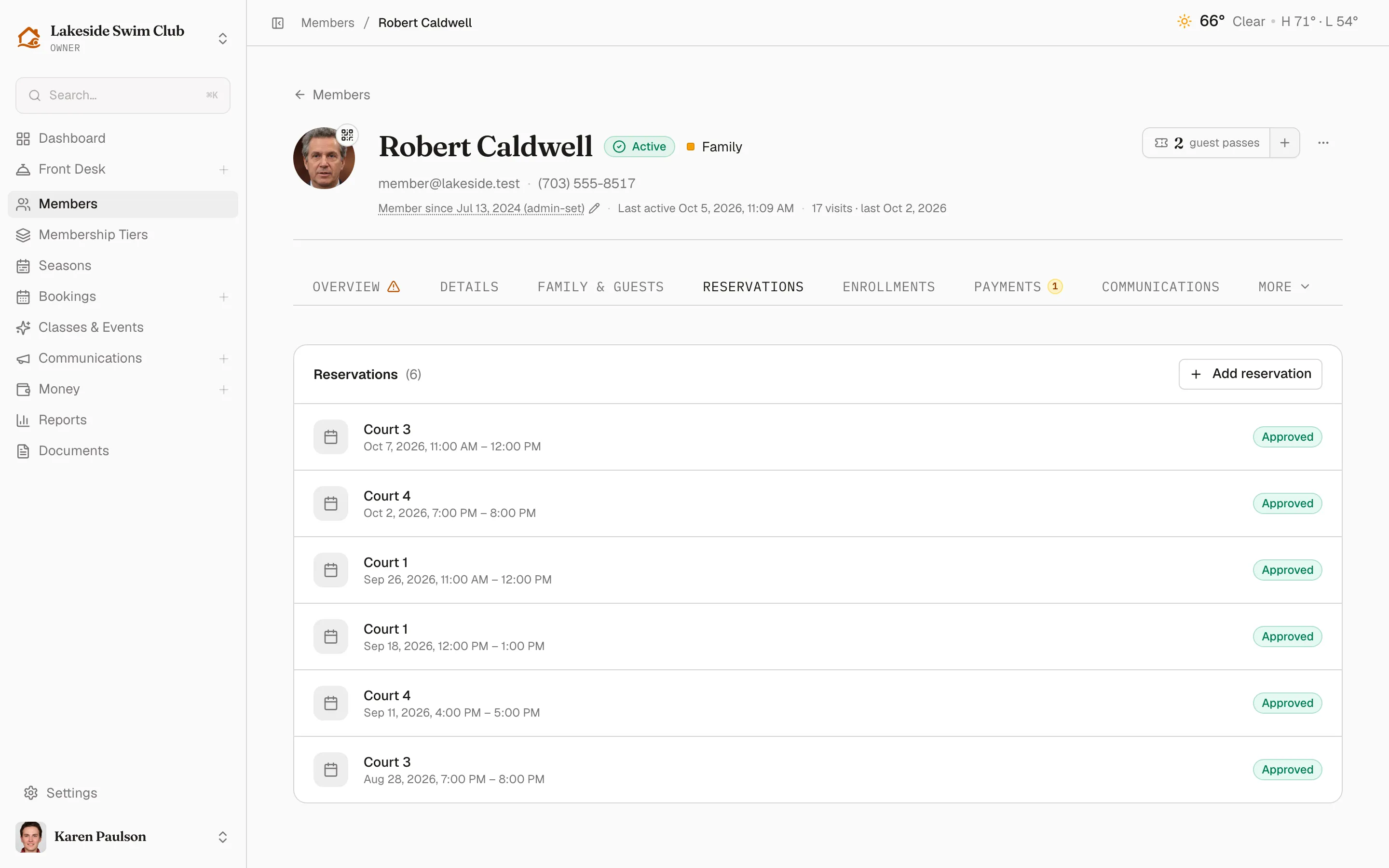The image size is (1389, 868).
Task: Click the Communications plus icon in sidebar
Action: click(x=224, y=359)
